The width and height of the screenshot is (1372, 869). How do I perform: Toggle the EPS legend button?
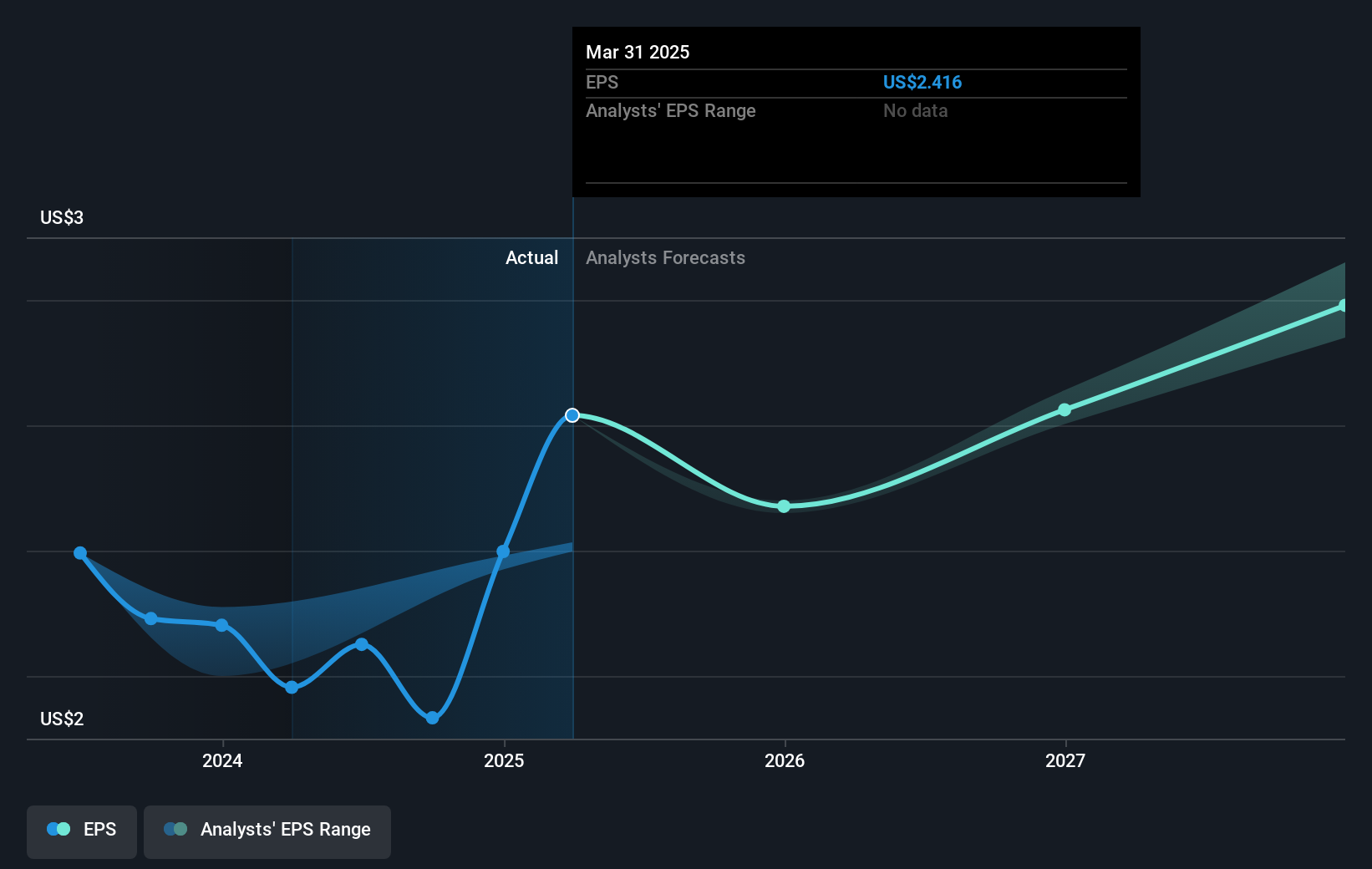(82, 831)
